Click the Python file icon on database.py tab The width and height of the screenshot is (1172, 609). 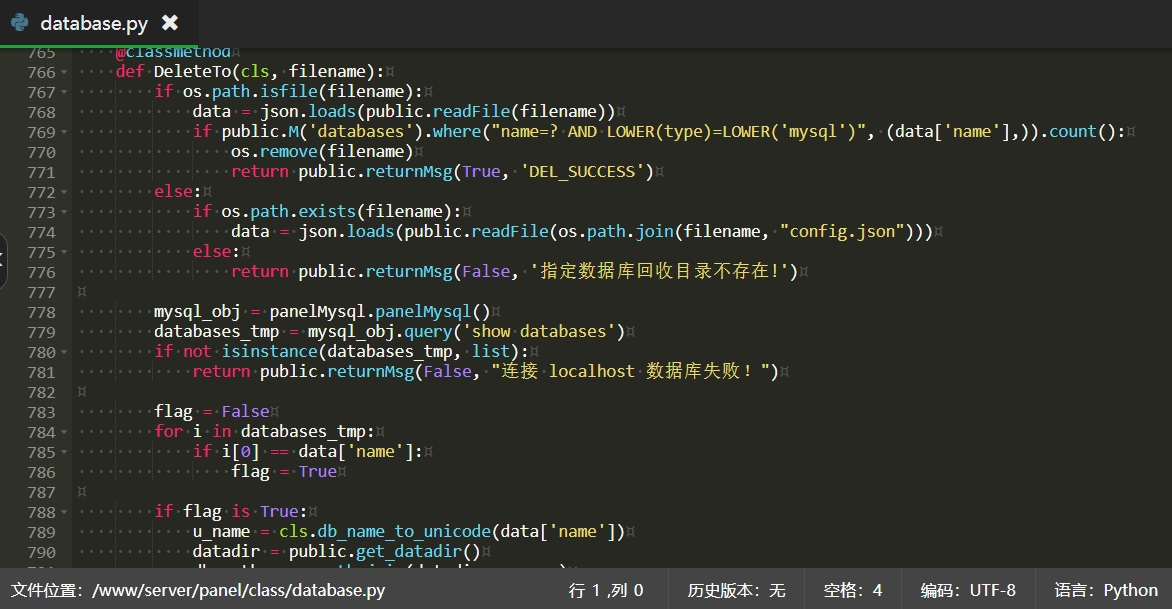pyautogui.click(x=19, y=22)
